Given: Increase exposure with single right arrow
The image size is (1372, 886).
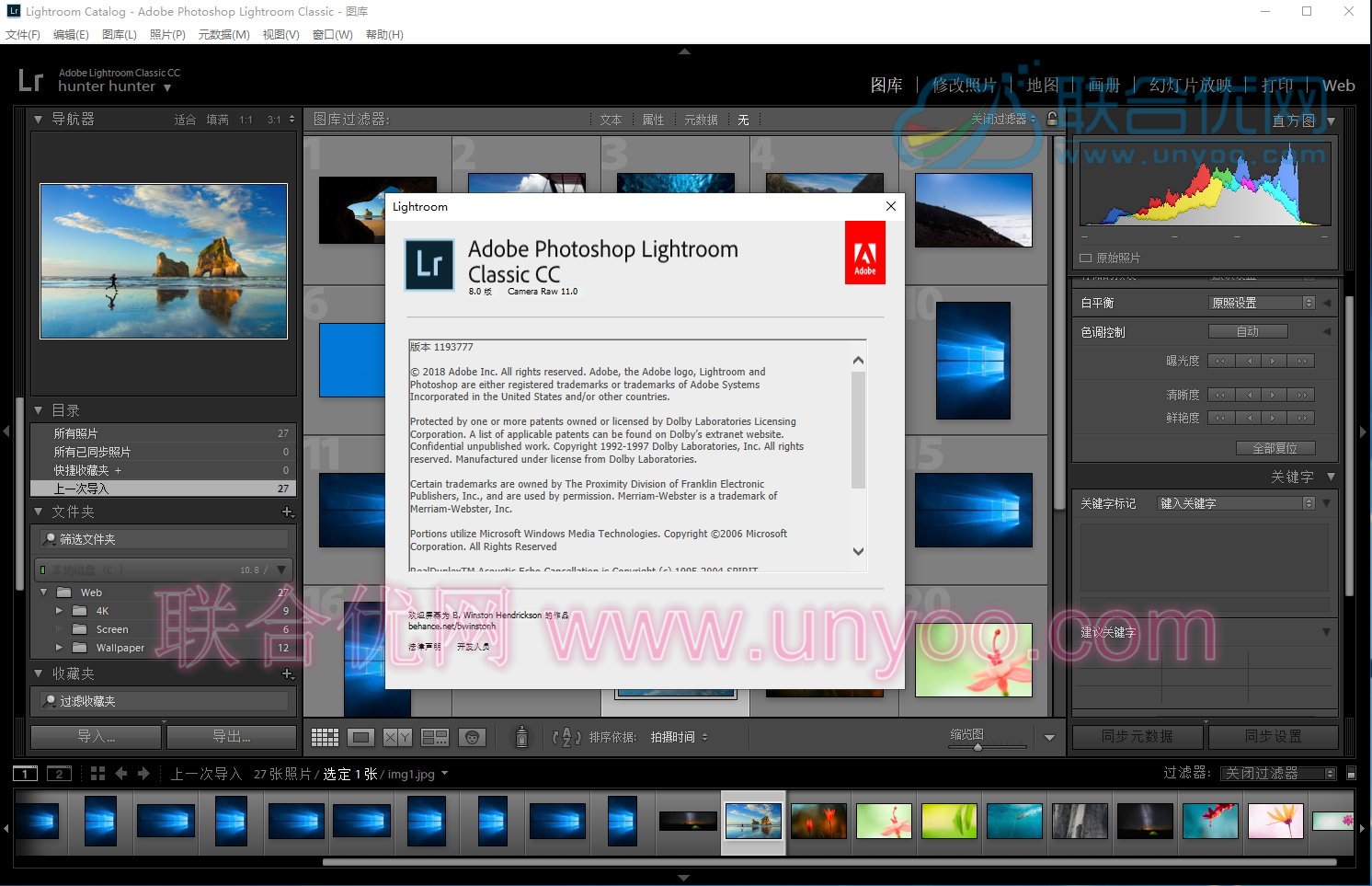Looking at the screenshot, I should click(1274, 361).
